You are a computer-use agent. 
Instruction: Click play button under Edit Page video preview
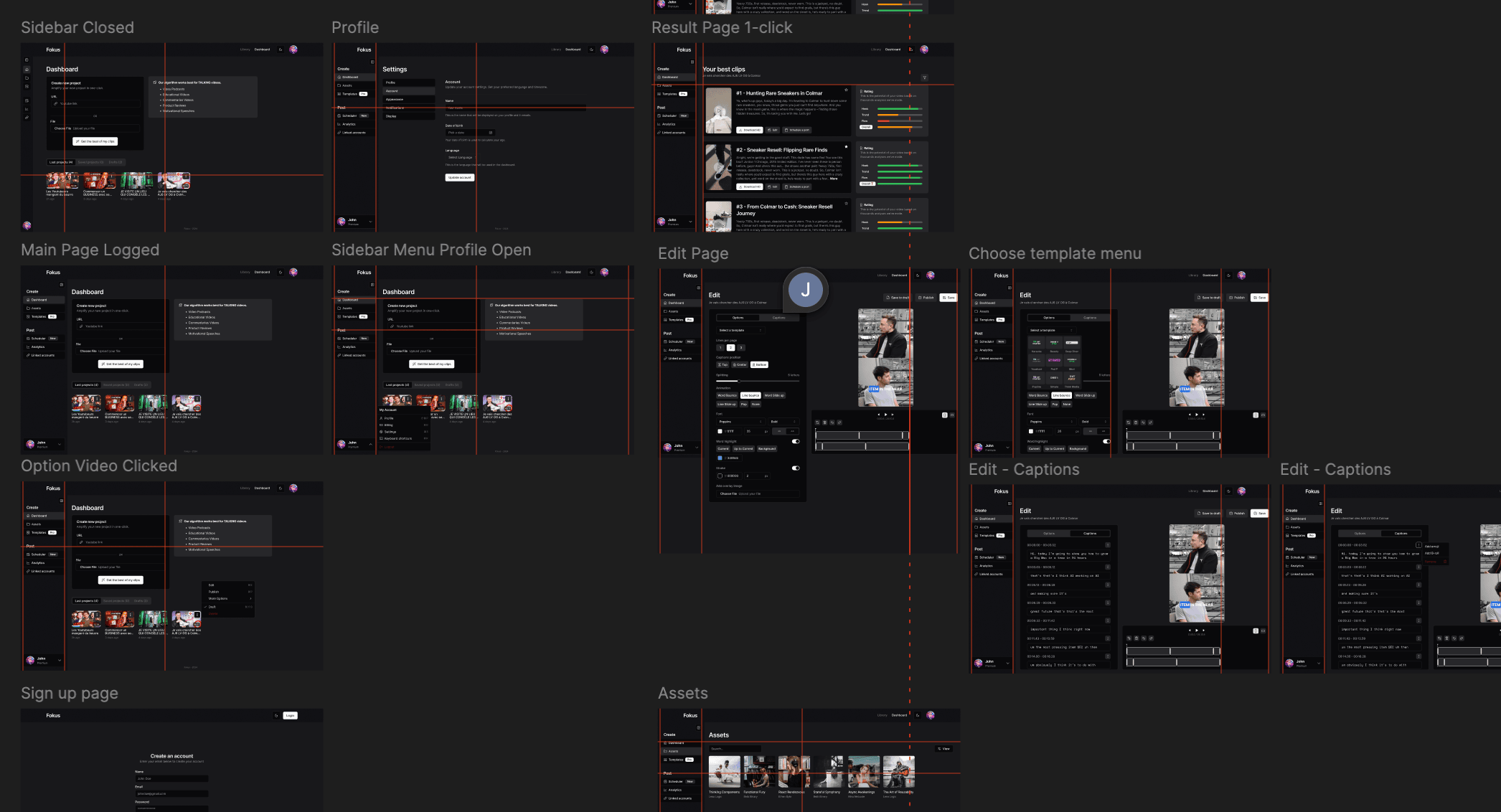[886, 415]
